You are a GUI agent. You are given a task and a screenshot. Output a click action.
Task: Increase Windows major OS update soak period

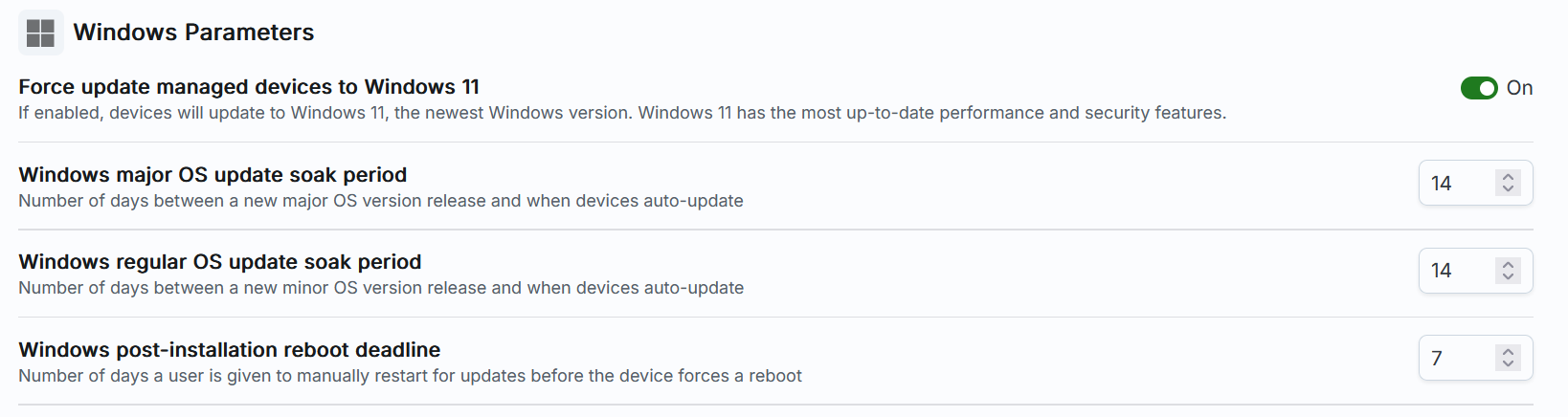1508,177
